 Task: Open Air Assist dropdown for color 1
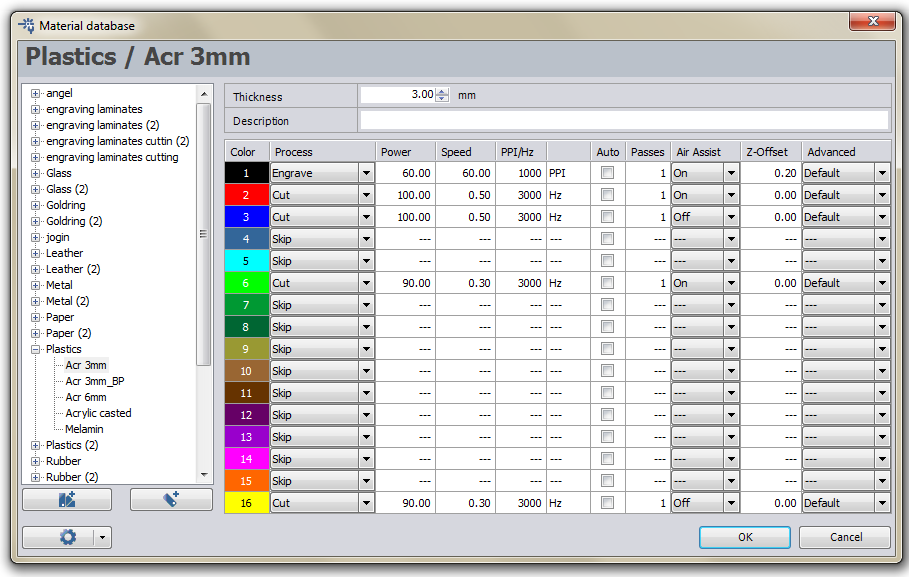[731, 173]
